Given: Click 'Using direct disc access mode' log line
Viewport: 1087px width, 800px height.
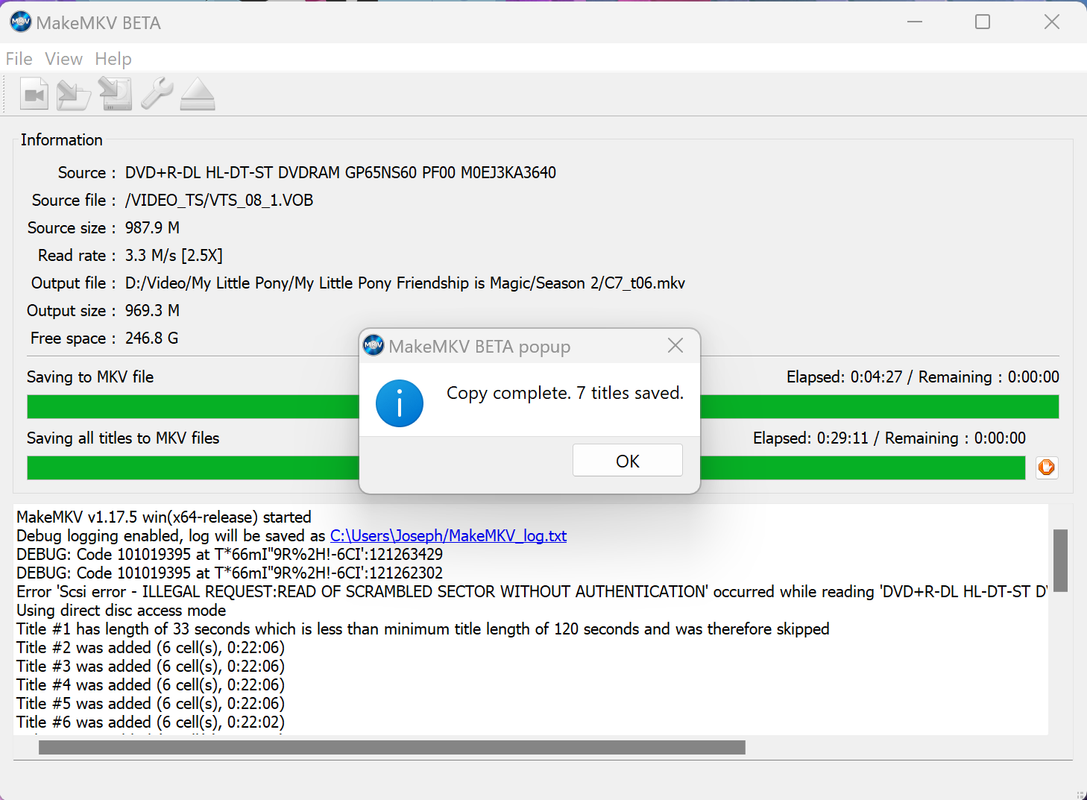Looking at the screenshot, I should 121,611.
